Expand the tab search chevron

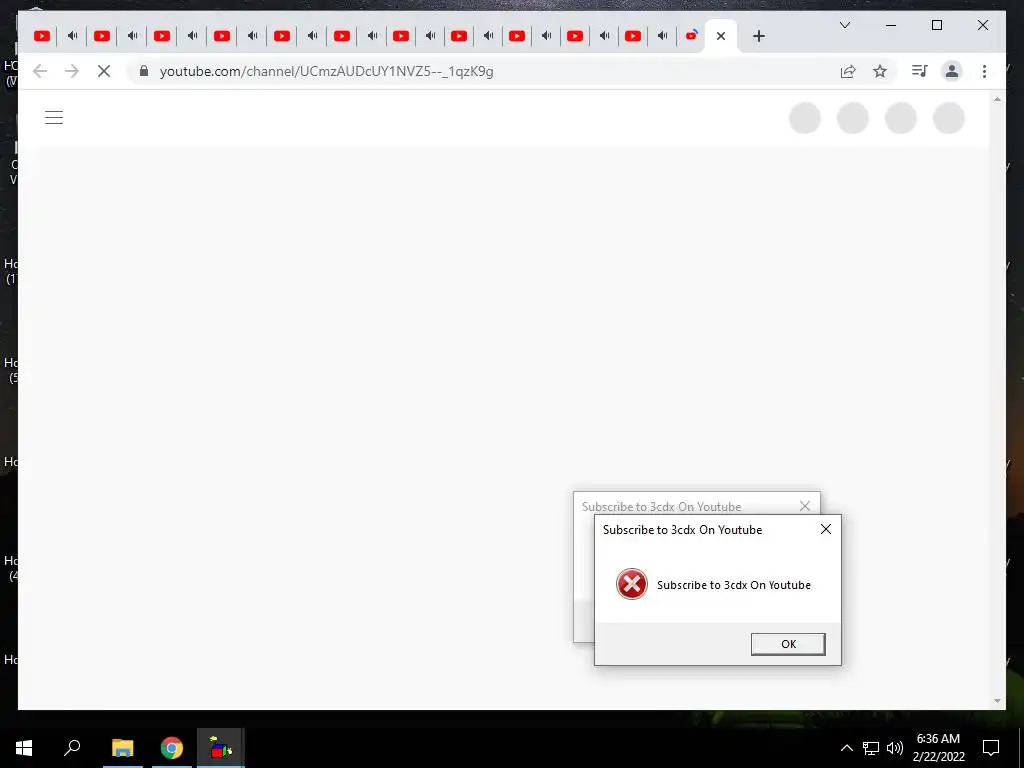[844, 25]
